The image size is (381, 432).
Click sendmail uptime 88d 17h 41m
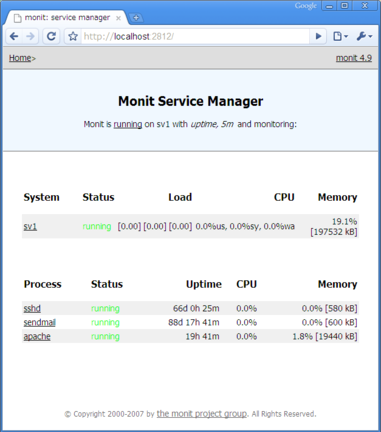pos(194,322)
